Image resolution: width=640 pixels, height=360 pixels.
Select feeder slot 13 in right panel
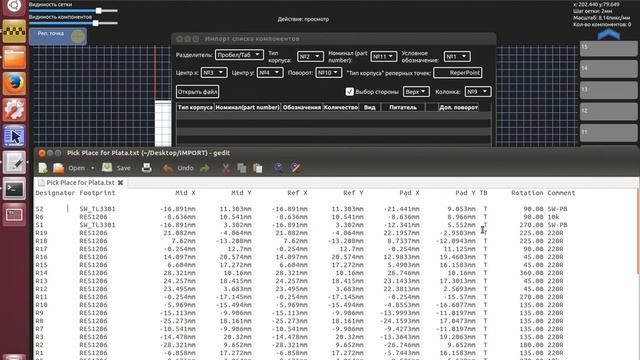[x=608, y=90]
